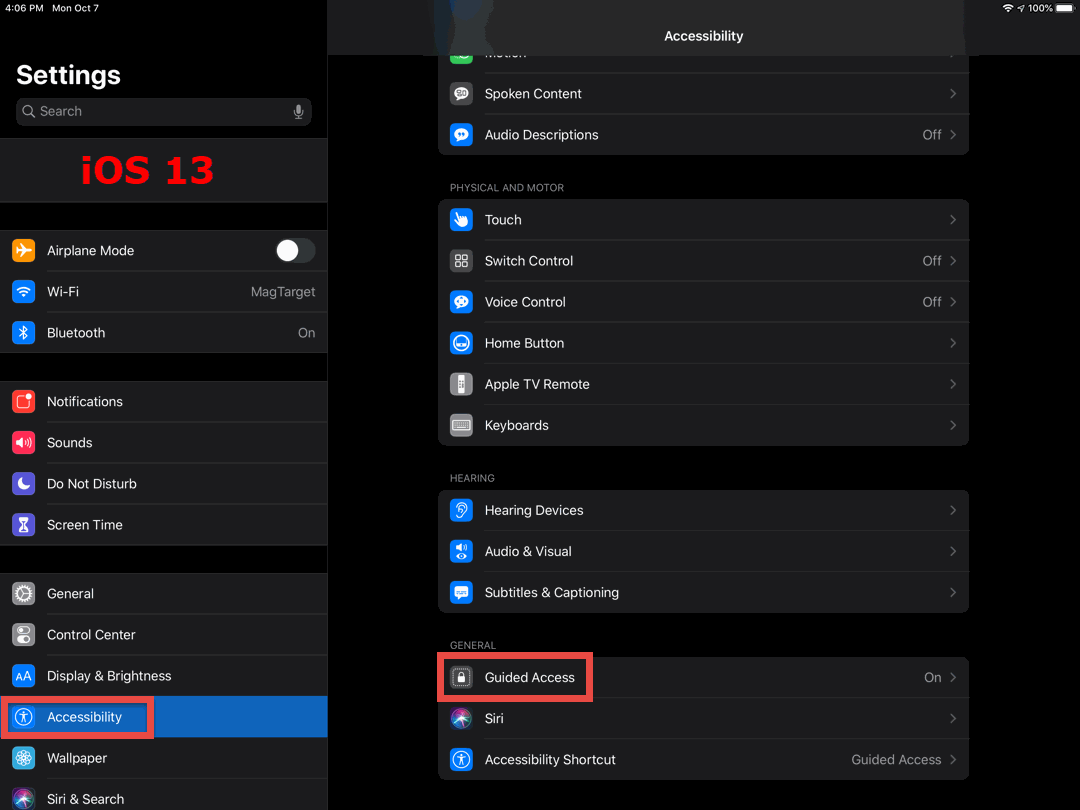Tap the Airplane Mode orange icon
This screenshot has height=810, width=1080.
23,251
